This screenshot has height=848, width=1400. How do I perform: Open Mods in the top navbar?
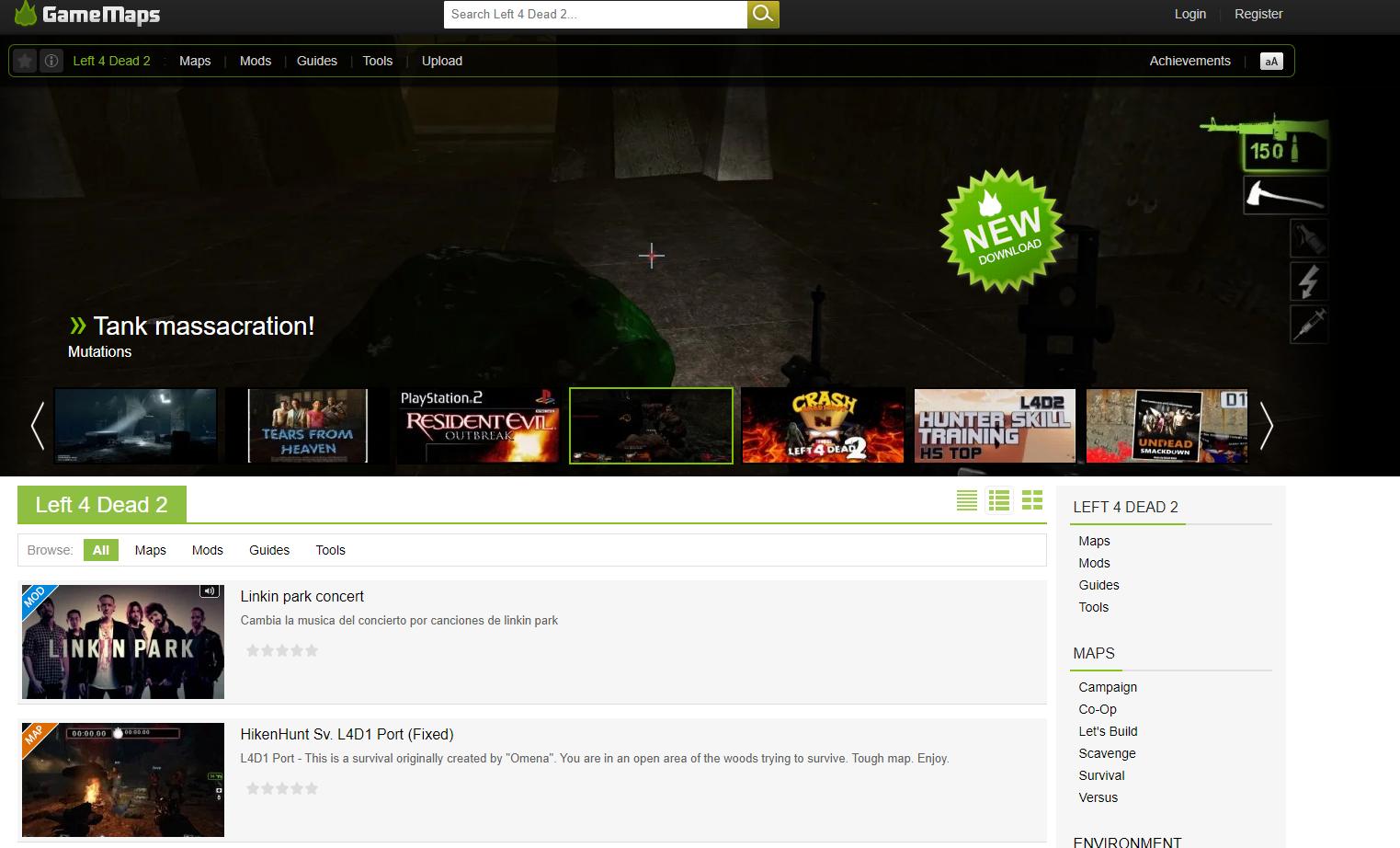pyautogui.click(x=256, y=61)
